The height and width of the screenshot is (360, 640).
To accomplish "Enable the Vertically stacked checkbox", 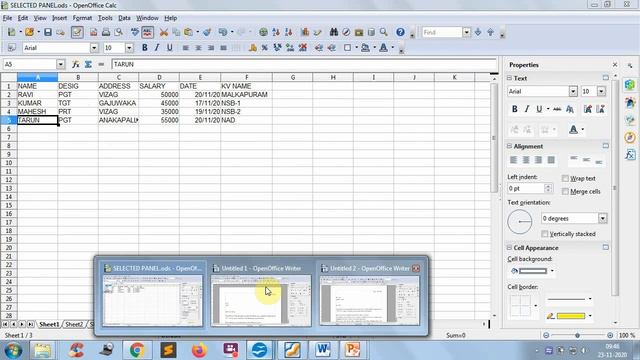I will point(544,234).
